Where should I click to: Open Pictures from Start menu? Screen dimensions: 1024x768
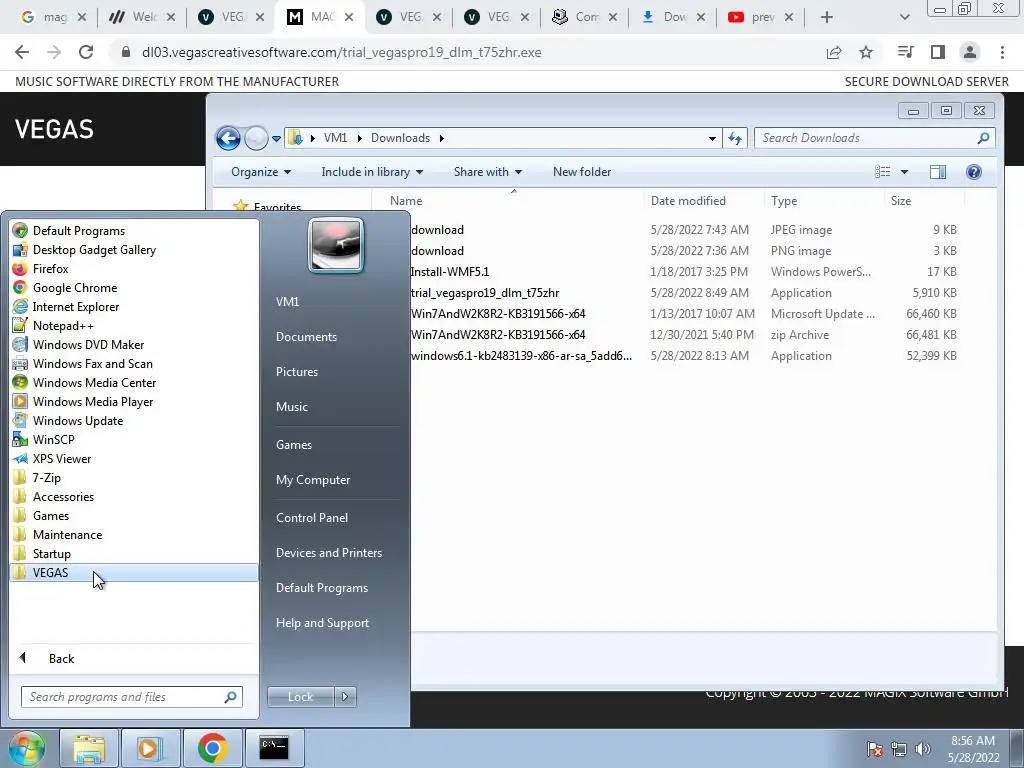296,372
